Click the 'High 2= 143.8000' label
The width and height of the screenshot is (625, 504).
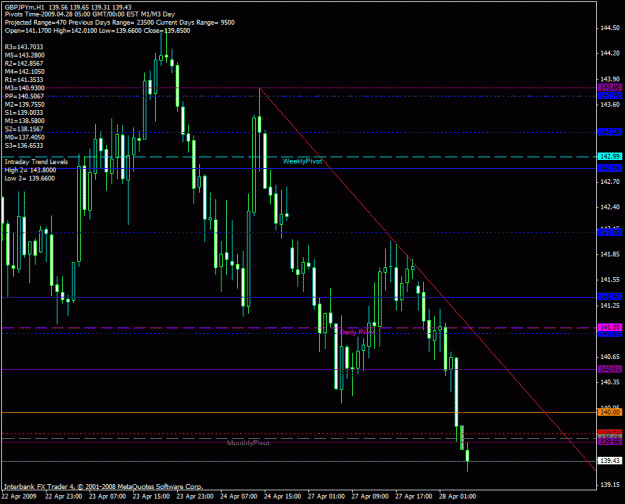click(30, 170)
